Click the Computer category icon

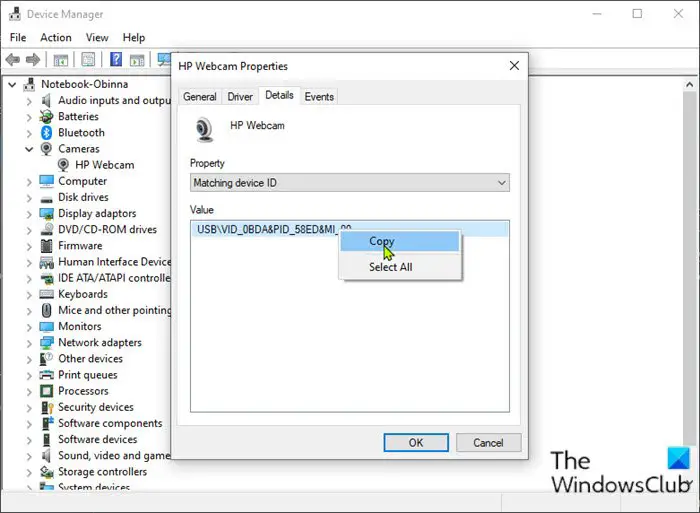point(46,181)
